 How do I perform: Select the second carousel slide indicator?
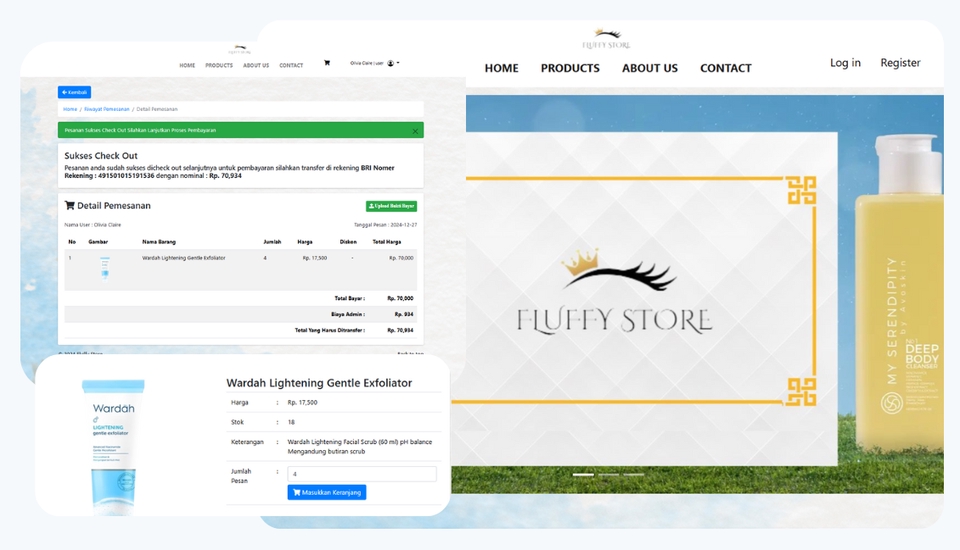tap(609, 475)
